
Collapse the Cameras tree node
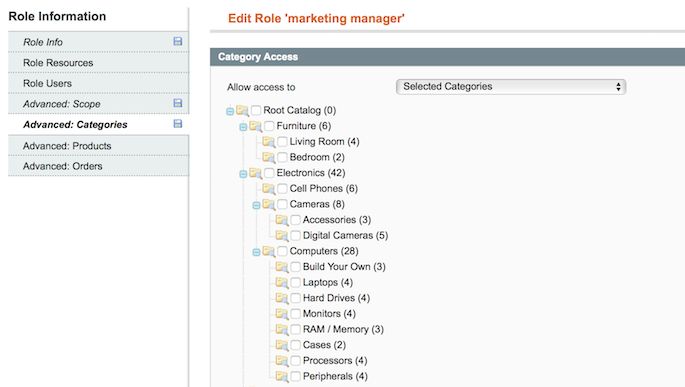click(256, 205)
